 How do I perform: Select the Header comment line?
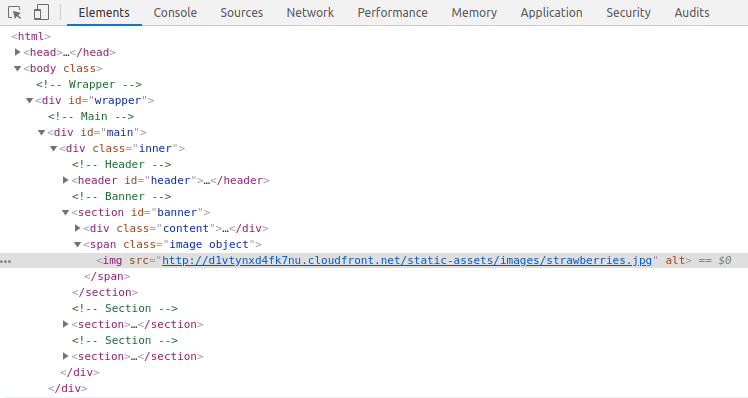pos(122,164)
